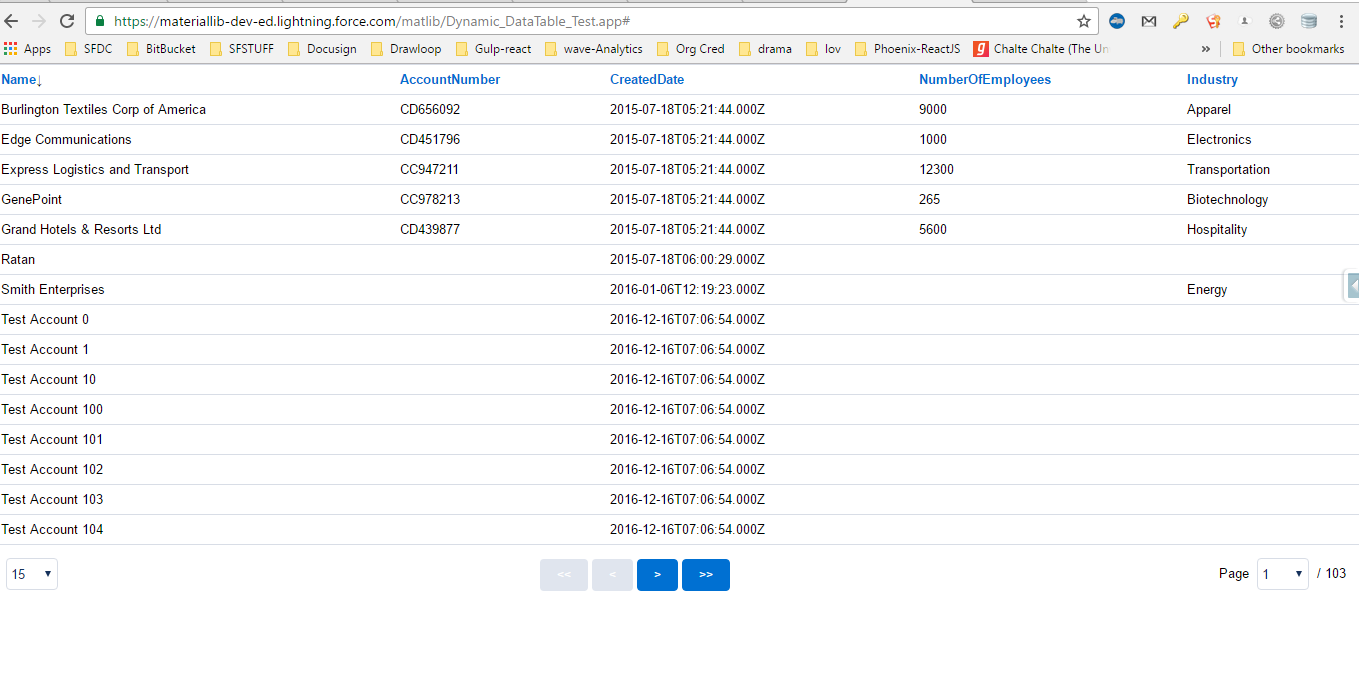The width and height of the screenshot is (1359, 700).
Task: Click the Test Account 100 row
Action: tap(679, 410)
